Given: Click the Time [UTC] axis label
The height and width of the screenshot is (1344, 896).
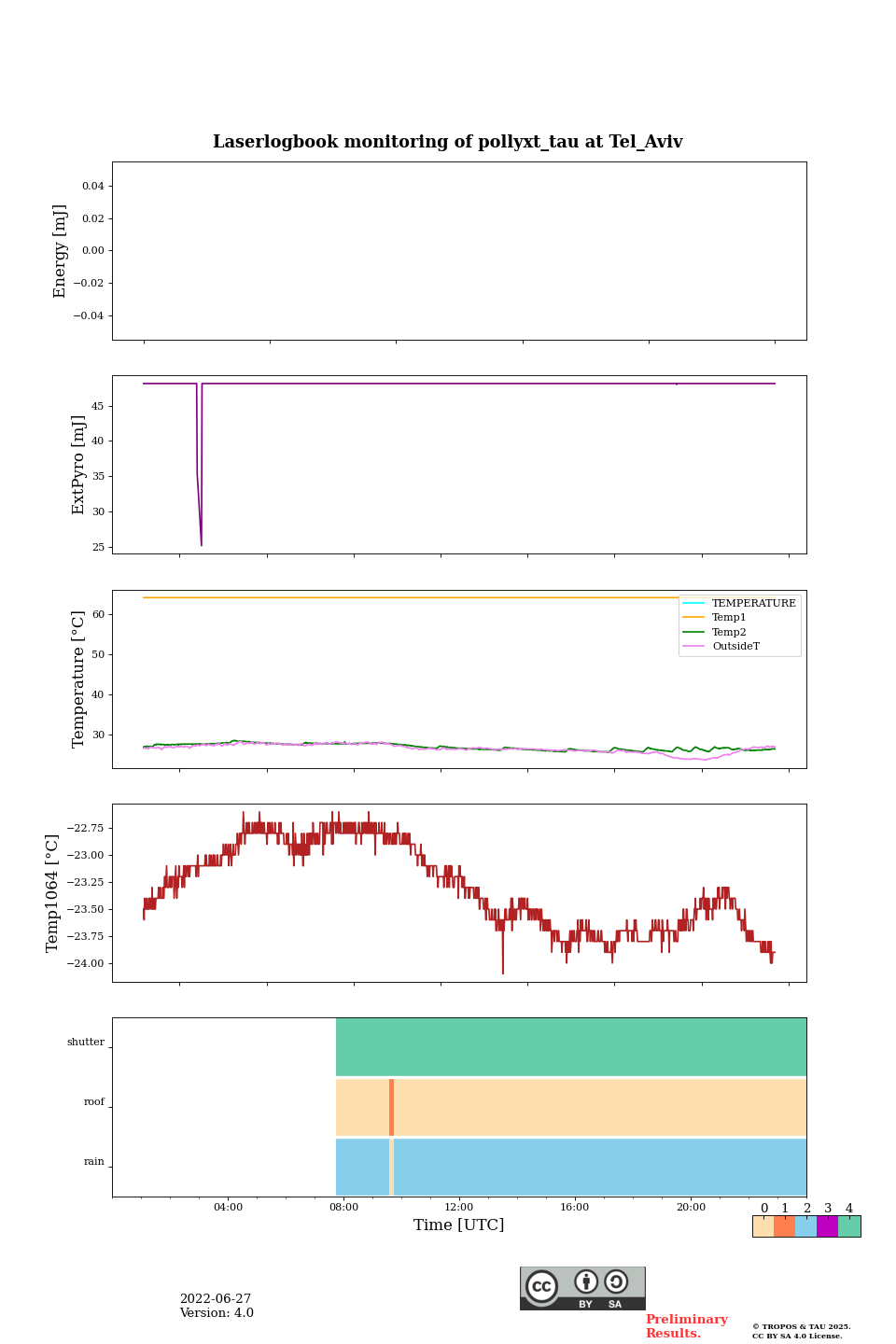Looking at the screenshot, I should point(459,1225).
